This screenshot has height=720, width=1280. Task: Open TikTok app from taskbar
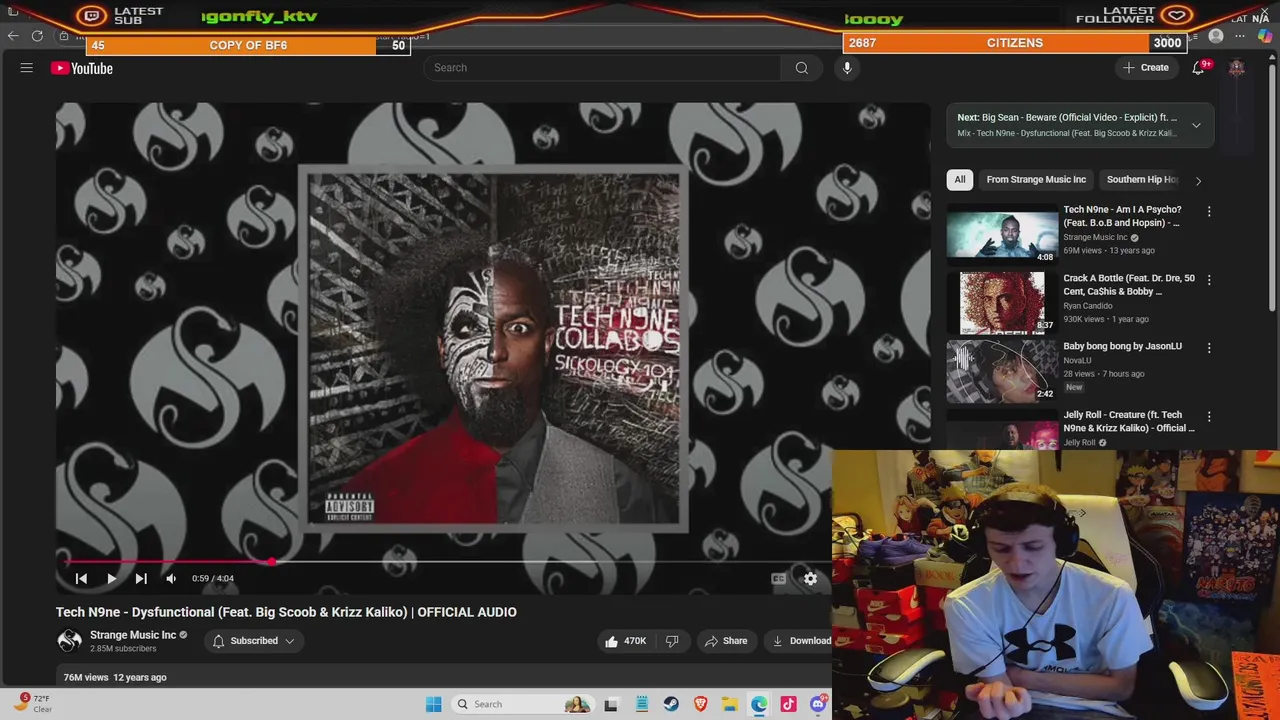coord(788,704)
